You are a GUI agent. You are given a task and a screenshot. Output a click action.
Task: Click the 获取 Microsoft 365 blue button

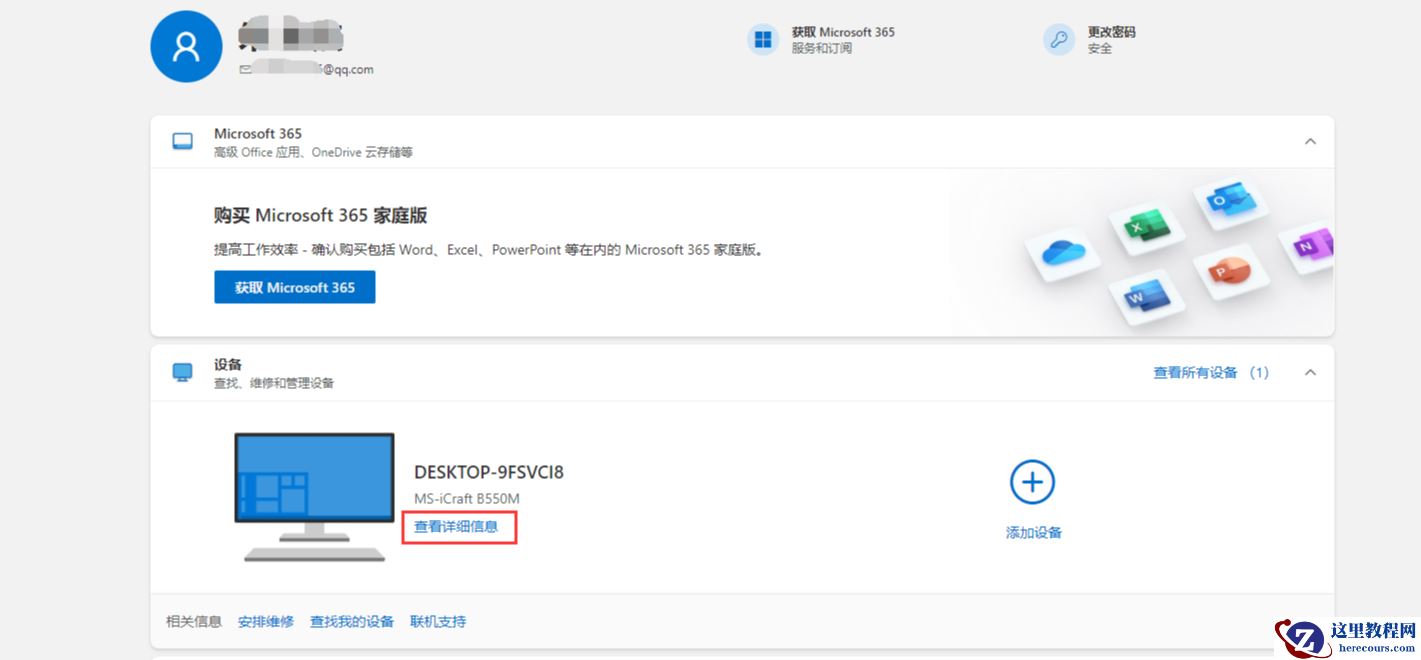tap(294, 287)
